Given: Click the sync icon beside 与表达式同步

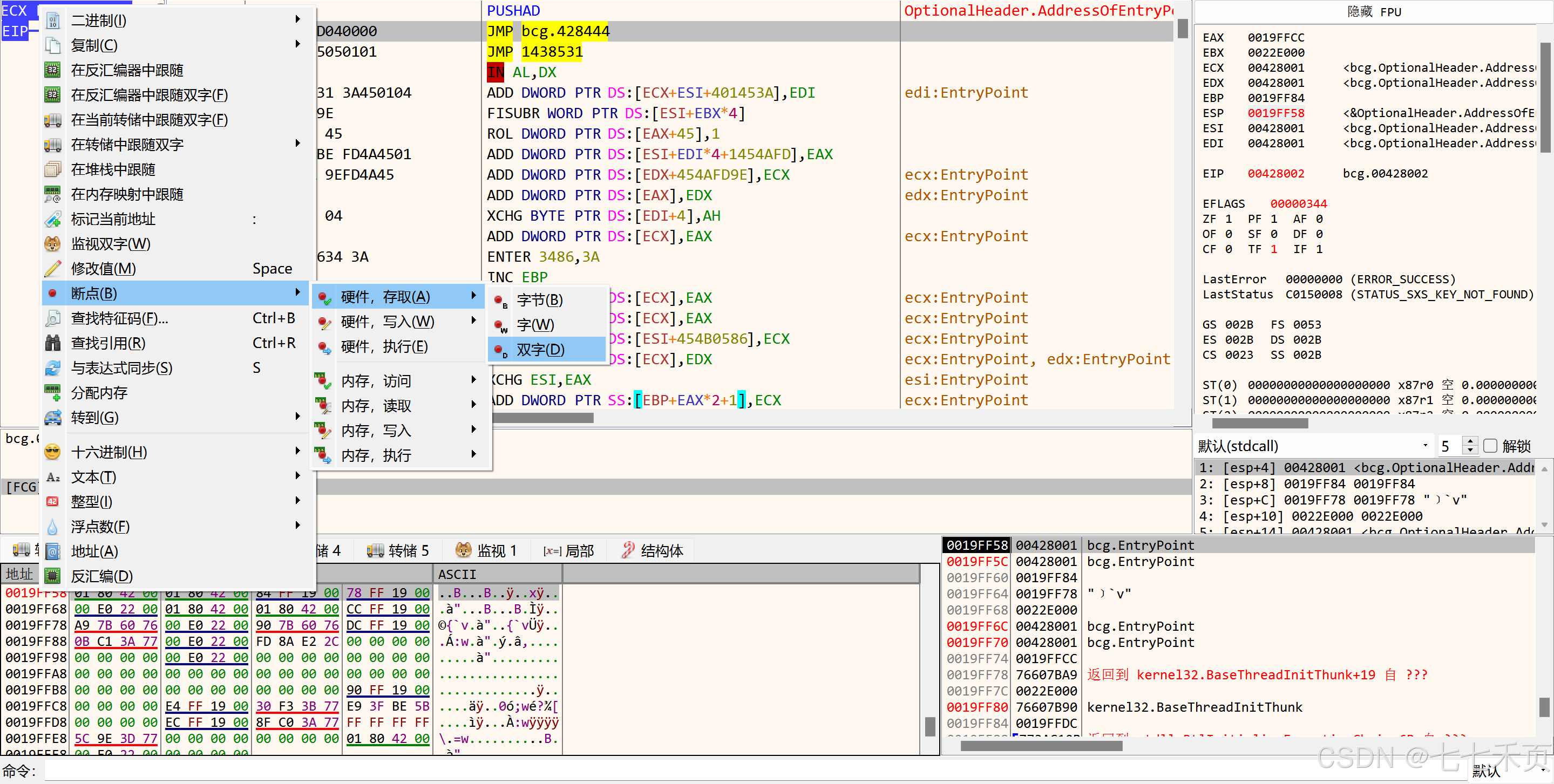Looking at the screenshot, I should (x=53, y=368).
